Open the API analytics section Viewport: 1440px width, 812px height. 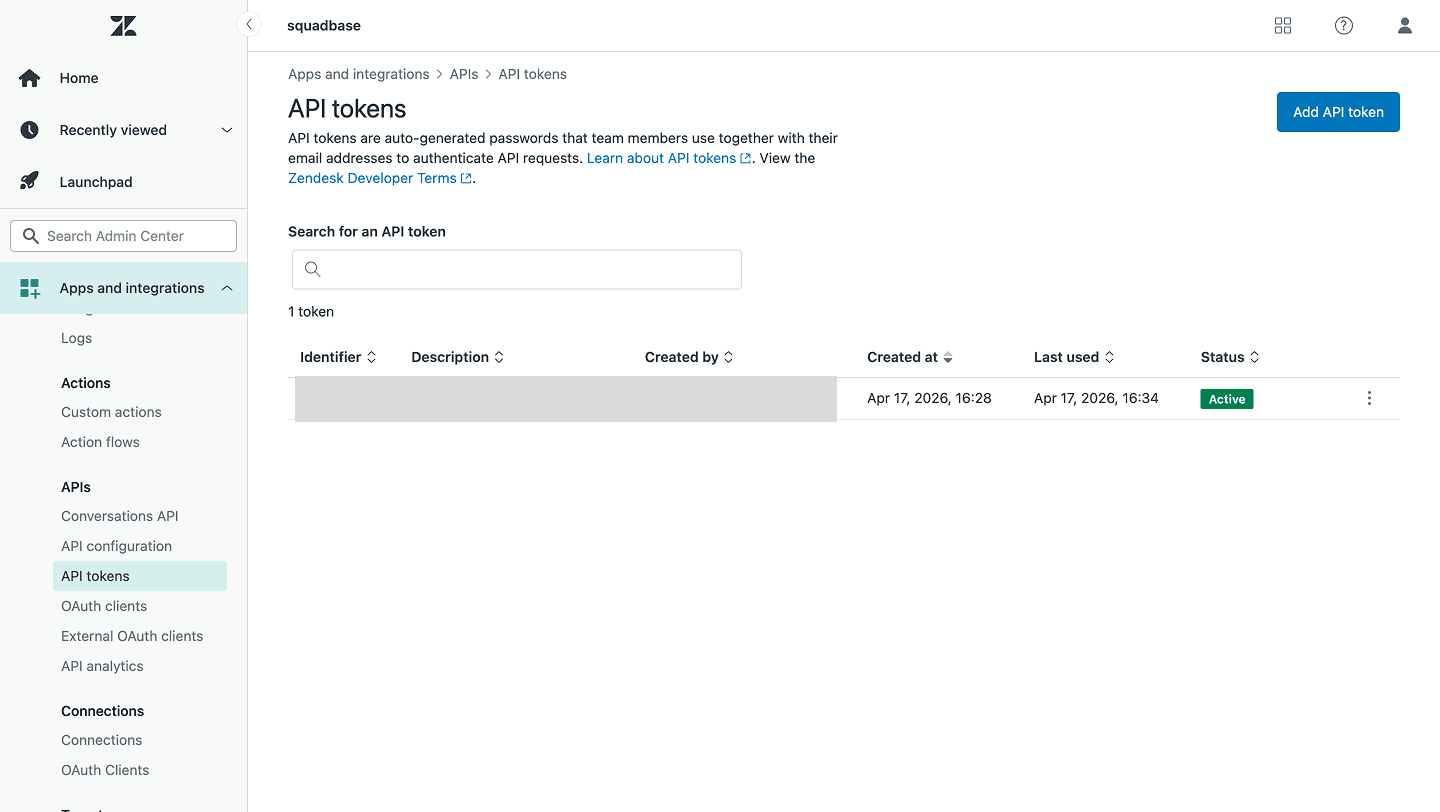(x=102, y=665)
